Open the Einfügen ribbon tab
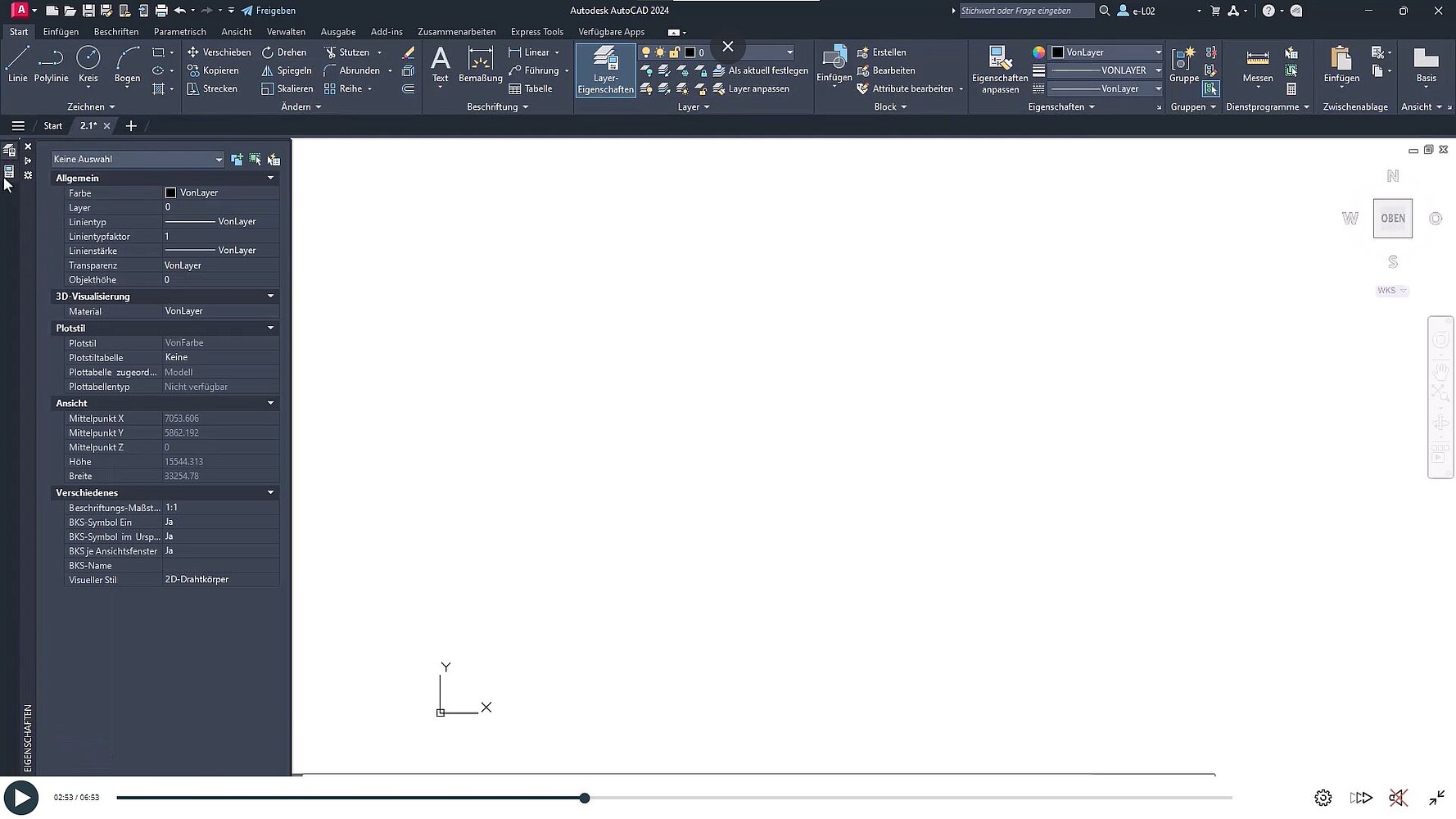The width and height of the screenshot is (1456, 819). click(x=61, y=32)
